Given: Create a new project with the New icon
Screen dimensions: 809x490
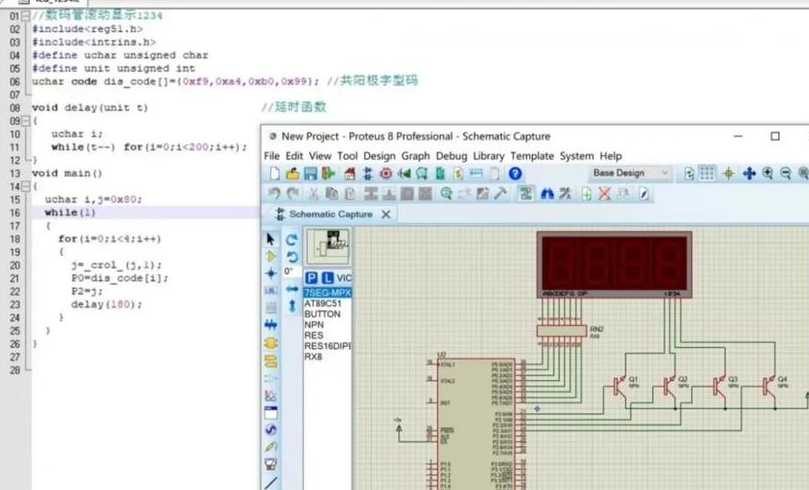Looking at the screenshot, I should (275, 174).
